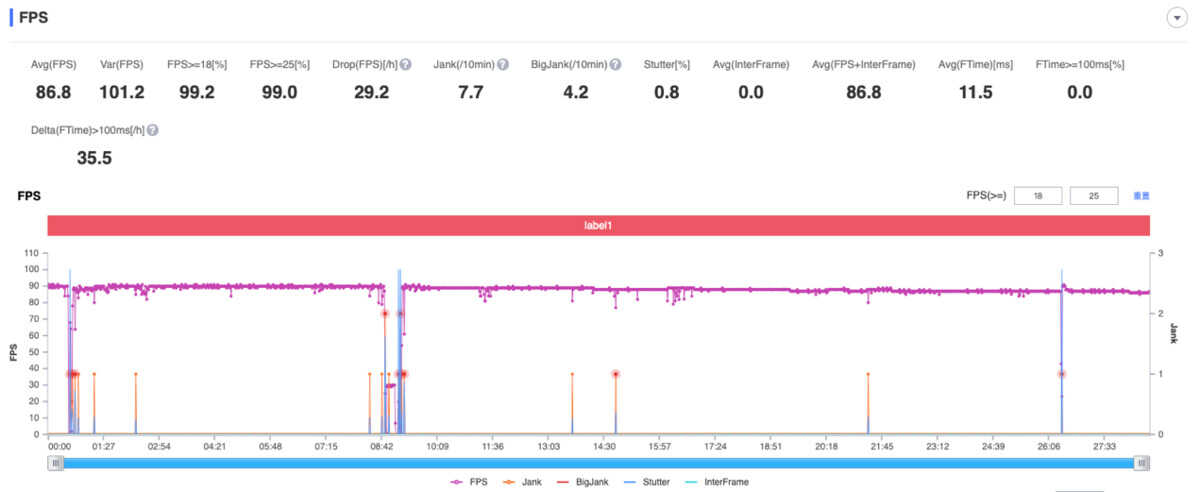The height and width of the screenshot is (492, 1200).
Task: Open help icon beside Delta(FTime)>100ms[/h]
Action: 152,130
